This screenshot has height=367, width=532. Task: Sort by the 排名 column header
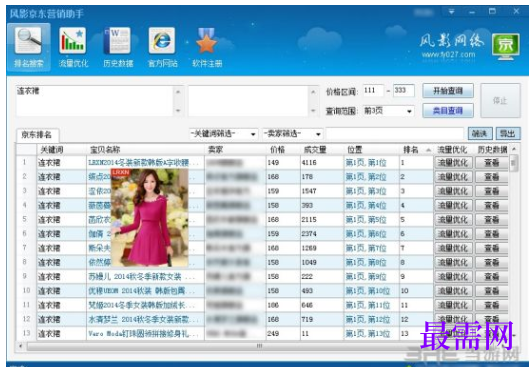click(x=417, y=150)
